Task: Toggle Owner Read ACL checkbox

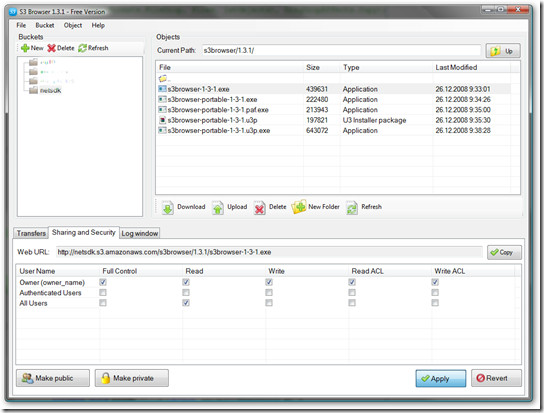Action: [x=352, y=282]
